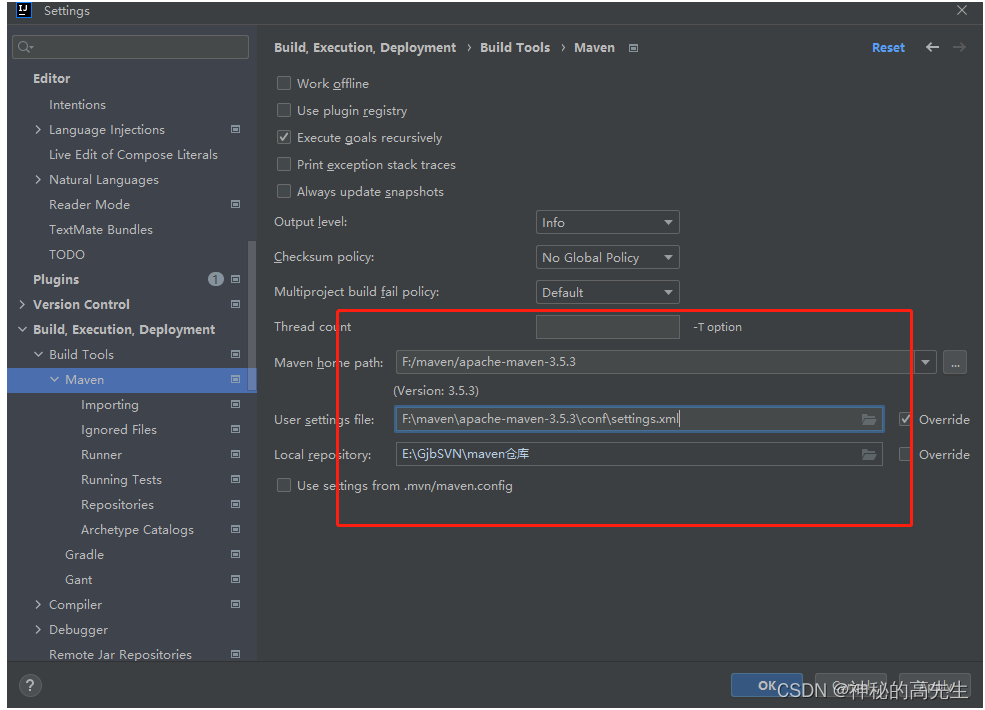Screen dimensions: 985x710
Task: Click project-level icon next to Compiler
Action: [x=236, y=604]
